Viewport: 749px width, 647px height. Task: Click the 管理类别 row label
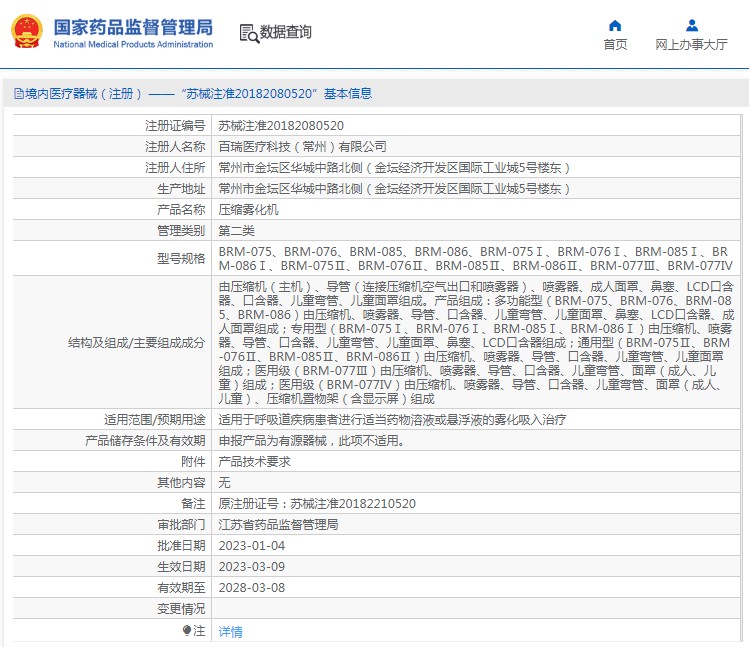click(181, 231)
